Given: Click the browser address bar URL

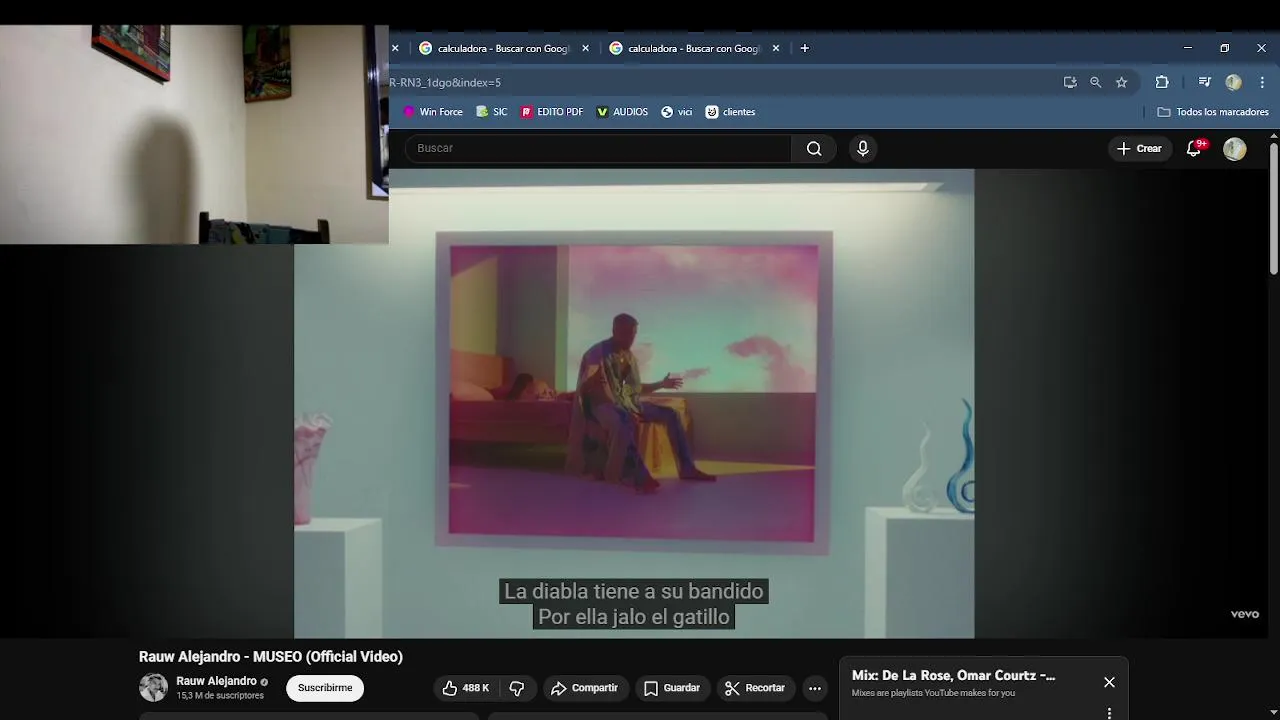Looking at the screenshot, I should point(445,82).
